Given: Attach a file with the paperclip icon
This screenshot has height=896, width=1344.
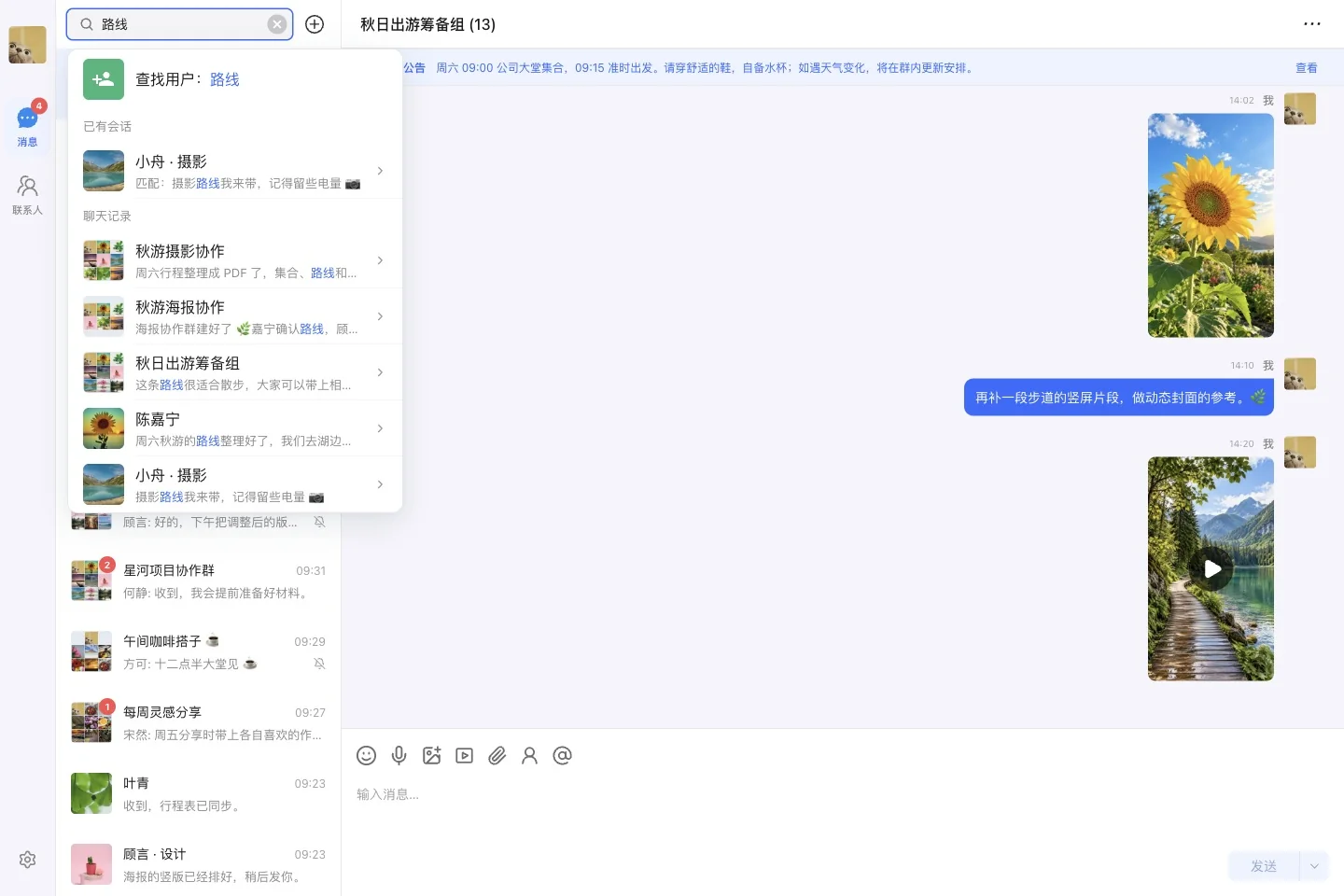Looking at the screenshot, I should (x=497, y=755).
